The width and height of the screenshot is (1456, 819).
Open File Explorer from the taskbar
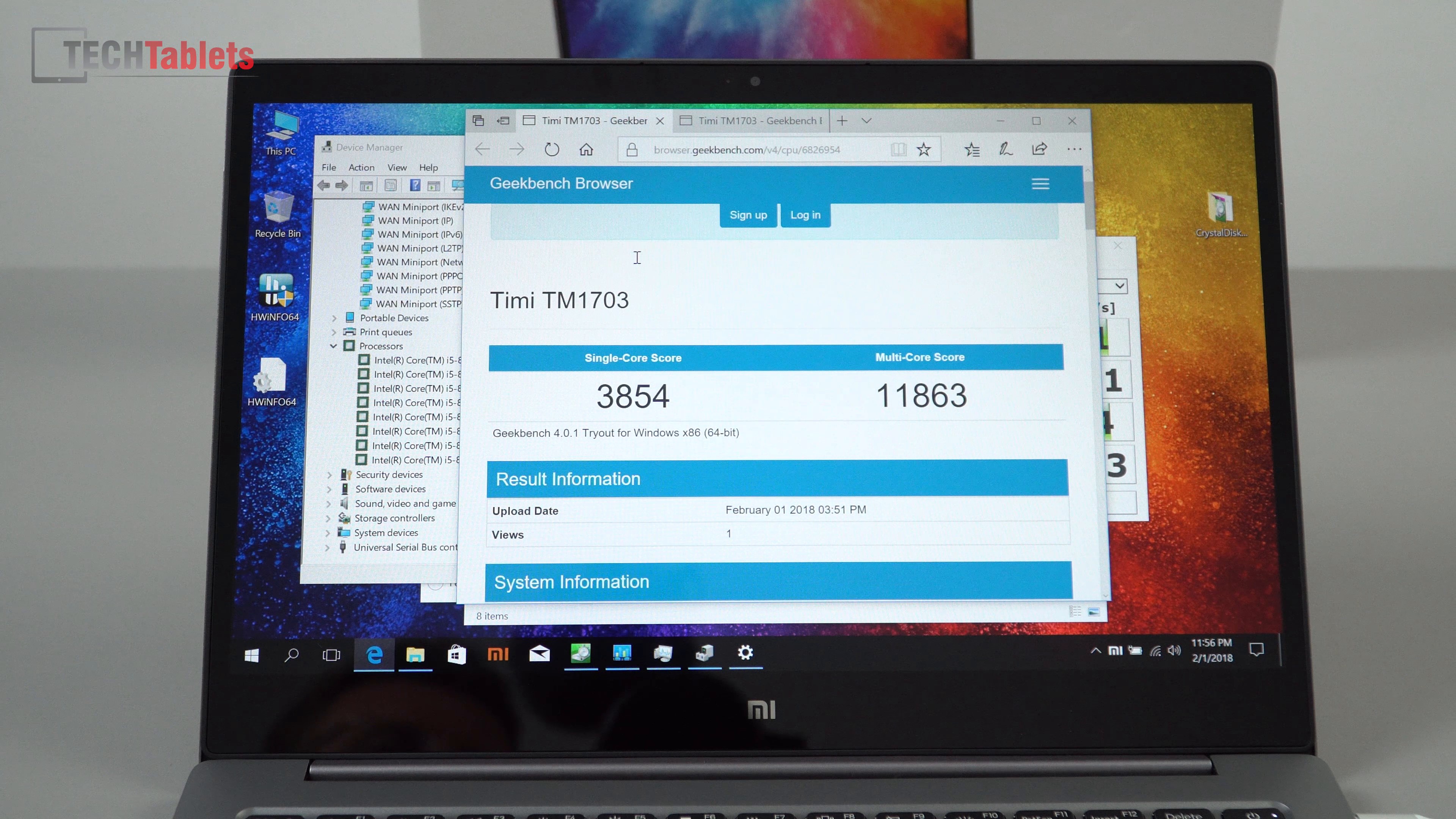(416, 654)
